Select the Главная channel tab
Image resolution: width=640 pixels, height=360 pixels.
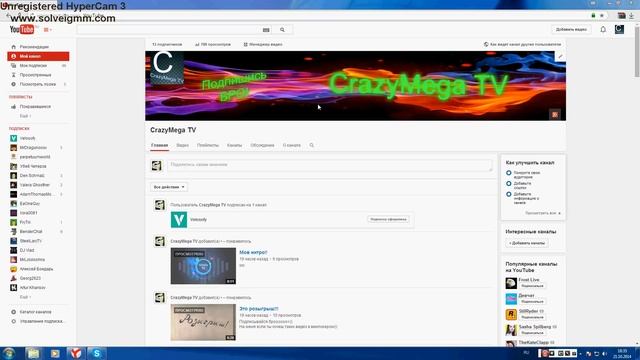[x=159, y=145]
